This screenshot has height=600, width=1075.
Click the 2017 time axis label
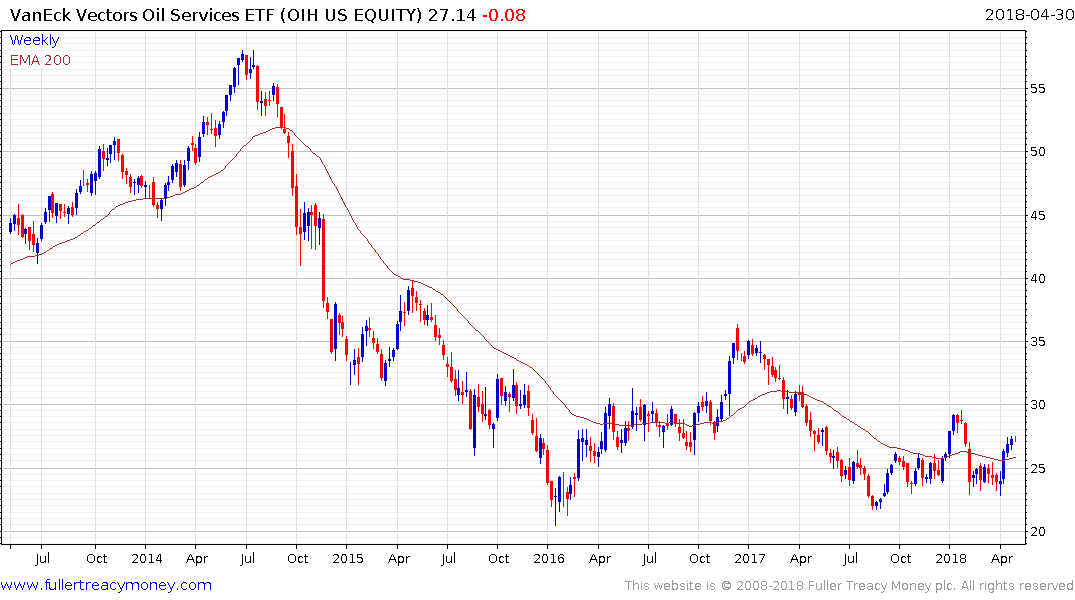pos(749,558)
